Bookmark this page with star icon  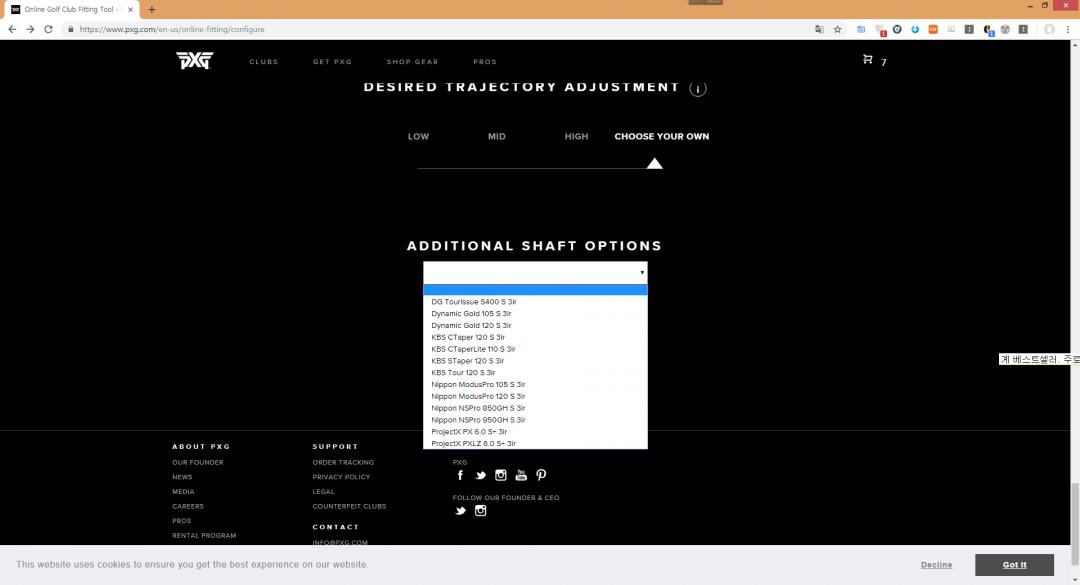point(837,30)
